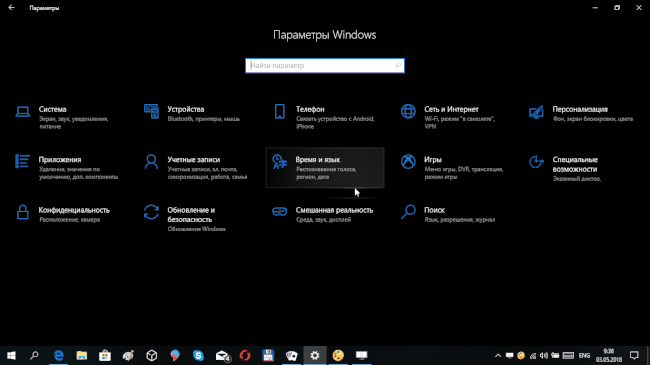The width and height of the screenshot is (650, 365).
Task: Open Игры Xbox logo icon
Action: pos(408,162)
